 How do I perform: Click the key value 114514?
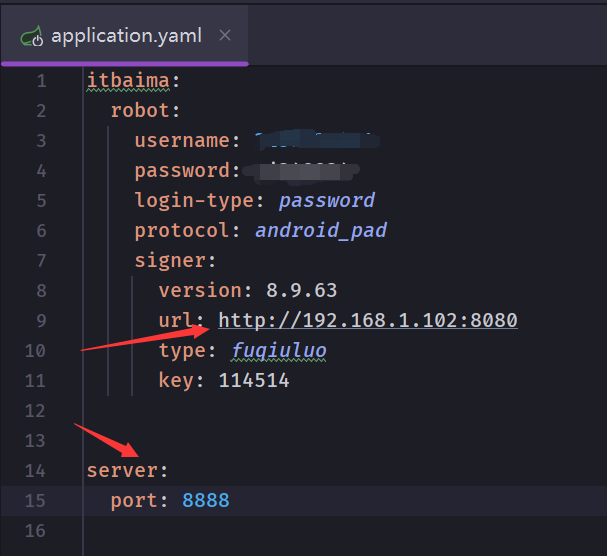click(253, 380)
